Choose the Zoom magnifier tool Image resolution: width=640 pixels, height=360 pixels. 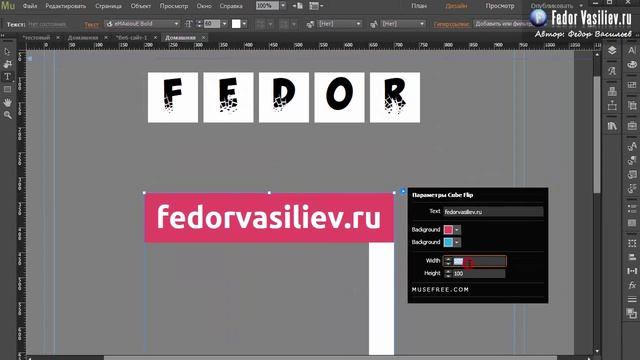tap(7, 115)
